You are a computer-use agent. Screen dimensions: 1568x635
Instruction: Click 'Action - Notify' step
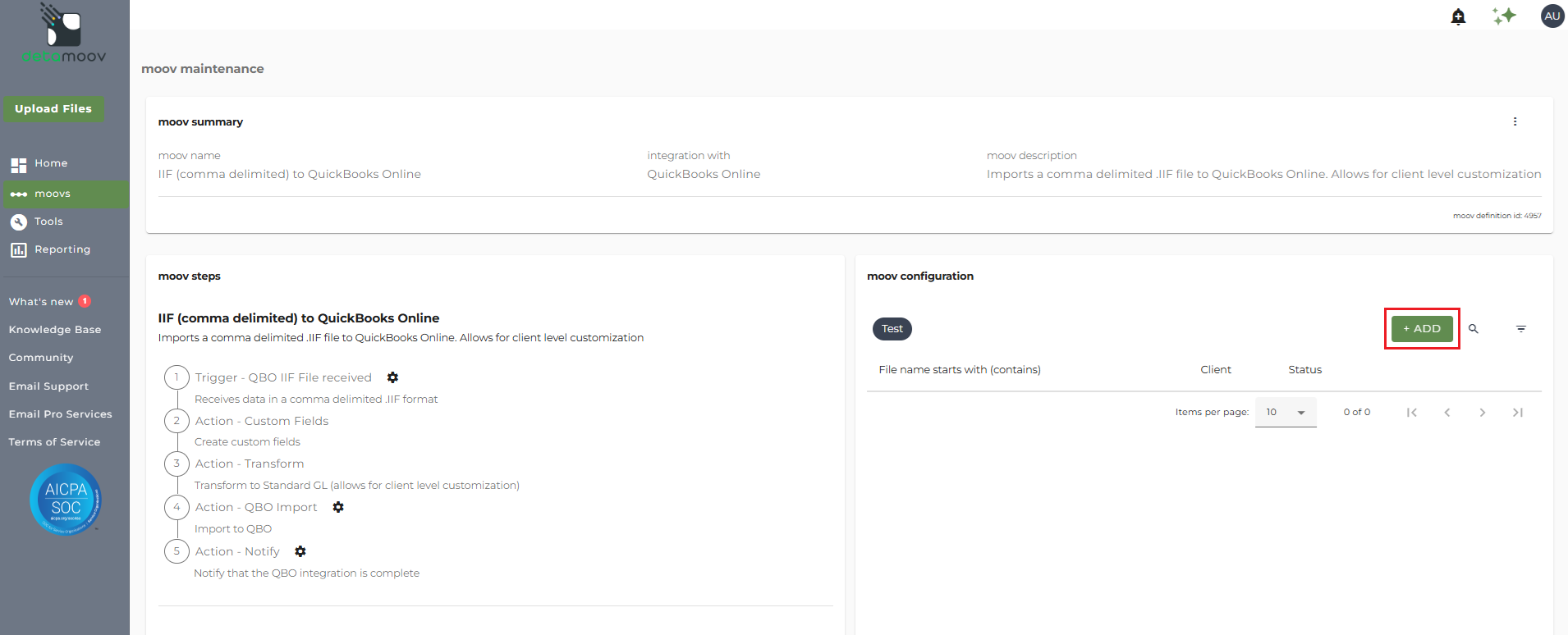tap(237, 551)
